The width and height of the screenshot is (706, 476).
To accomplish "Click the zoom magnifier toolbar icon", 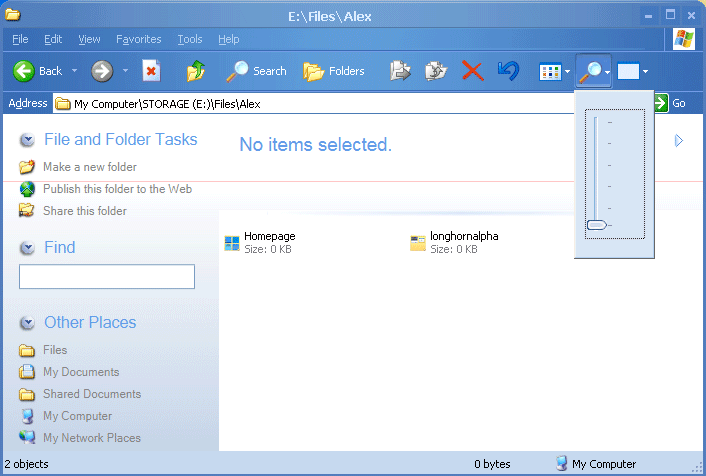I will pos(589,71).
